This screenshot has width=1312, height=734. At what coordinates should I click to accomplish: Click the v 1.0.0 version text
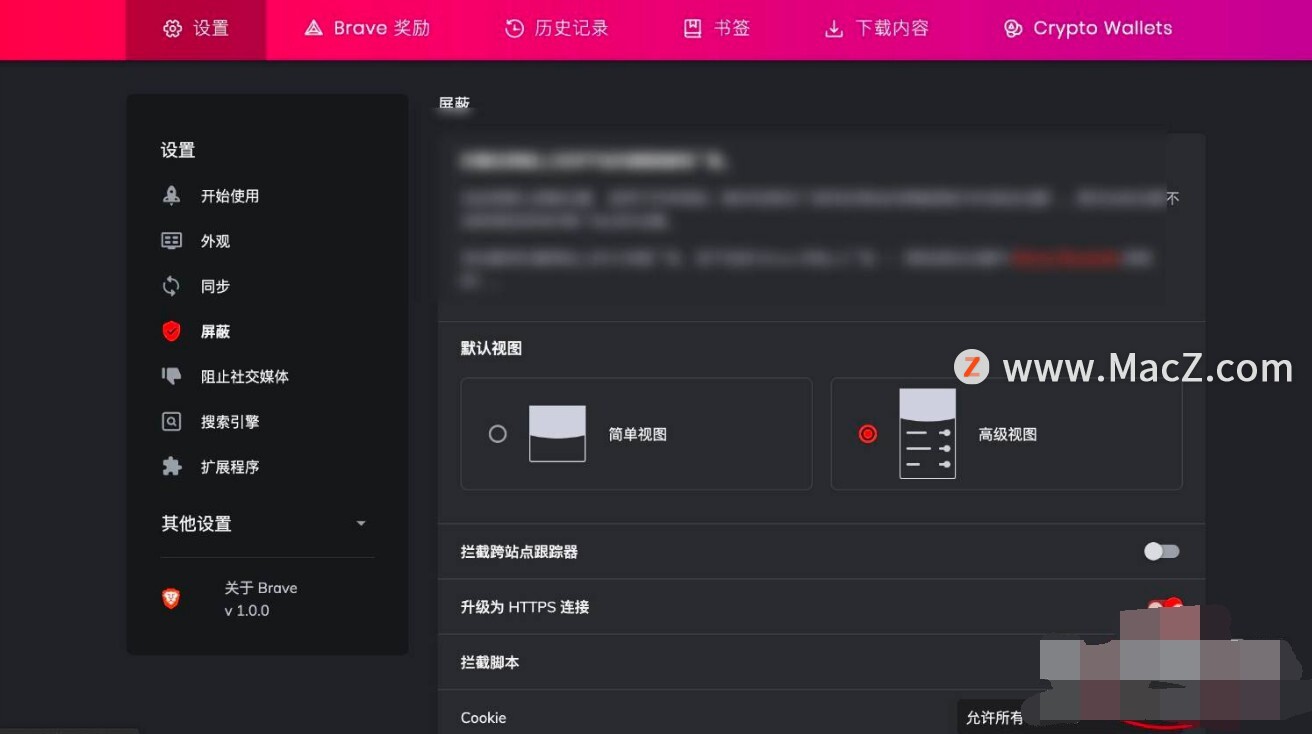coord(247,610)
